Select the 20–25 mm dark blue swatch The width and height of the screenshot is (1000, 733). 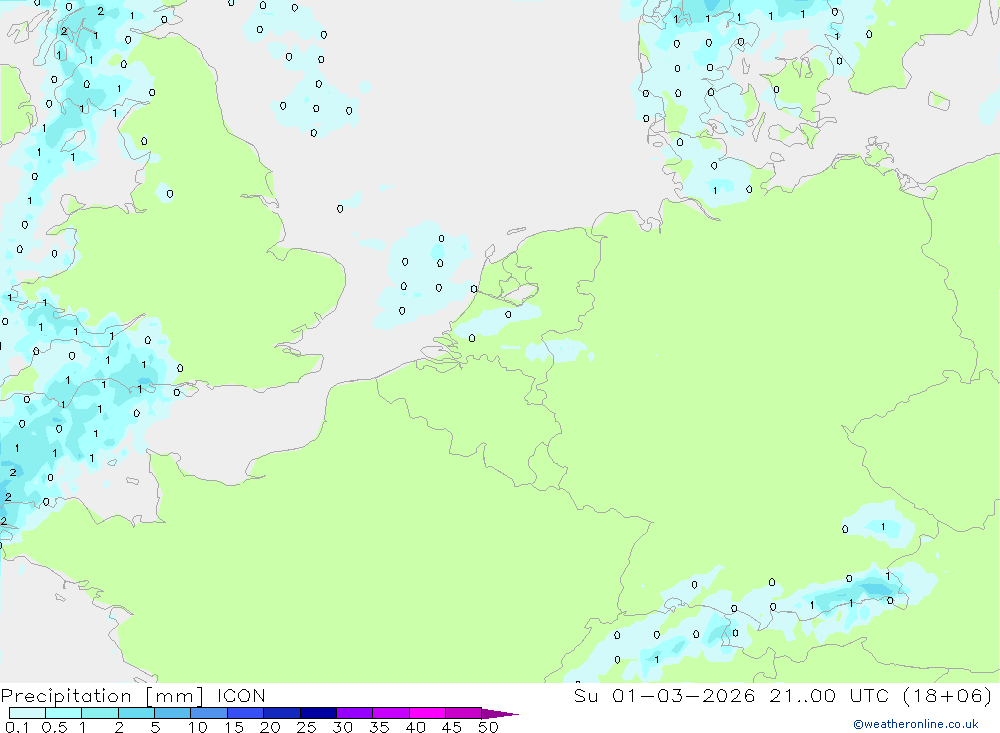coord(282,713)
